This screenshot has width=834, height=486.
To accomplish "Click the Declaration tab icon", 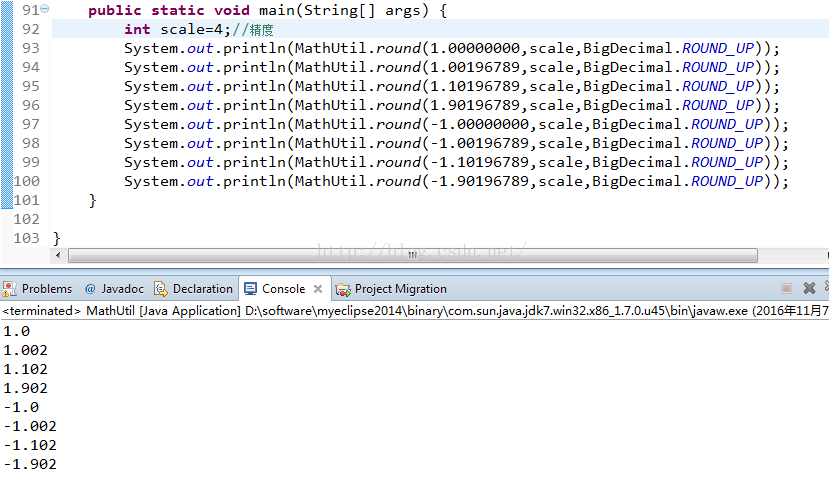I will 161,289.
